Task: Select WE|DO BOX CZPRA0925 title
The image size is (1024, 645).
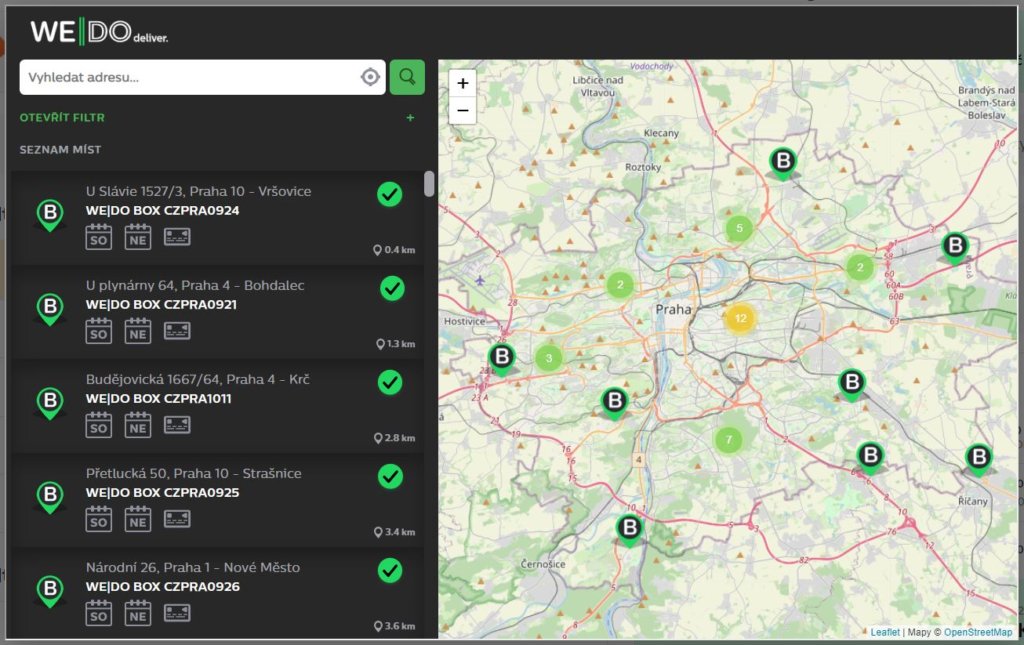Action: tap(163, 492)
